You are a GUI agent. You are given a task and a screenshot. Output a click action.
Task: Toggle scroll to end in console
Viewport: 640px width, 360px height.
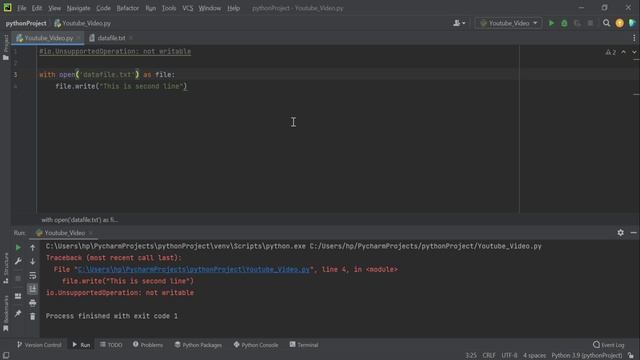(x=33, y=289)
